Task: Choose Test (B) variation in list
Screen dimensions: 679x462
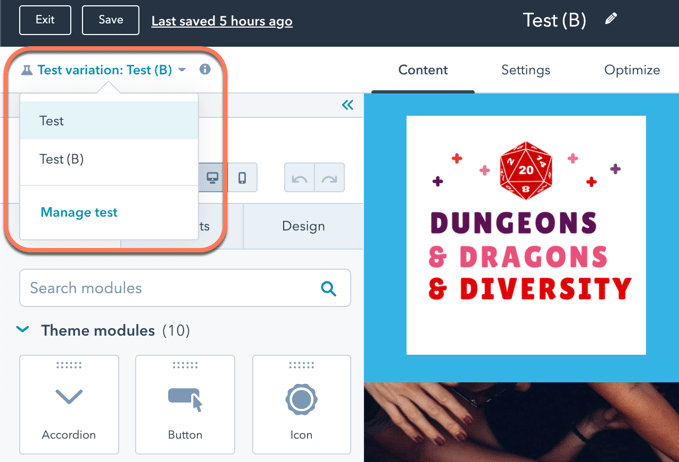Action: [x=109, y=159]
